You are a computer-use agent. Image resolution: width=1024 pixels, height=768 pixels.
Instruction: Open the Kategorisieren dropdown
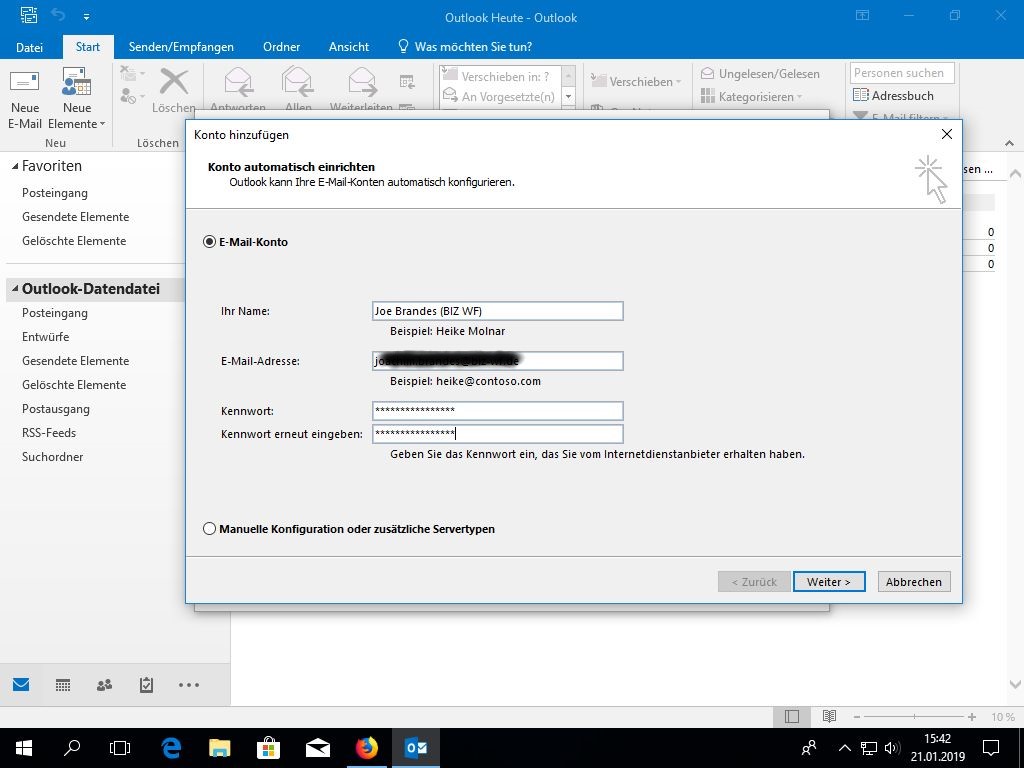752,97
